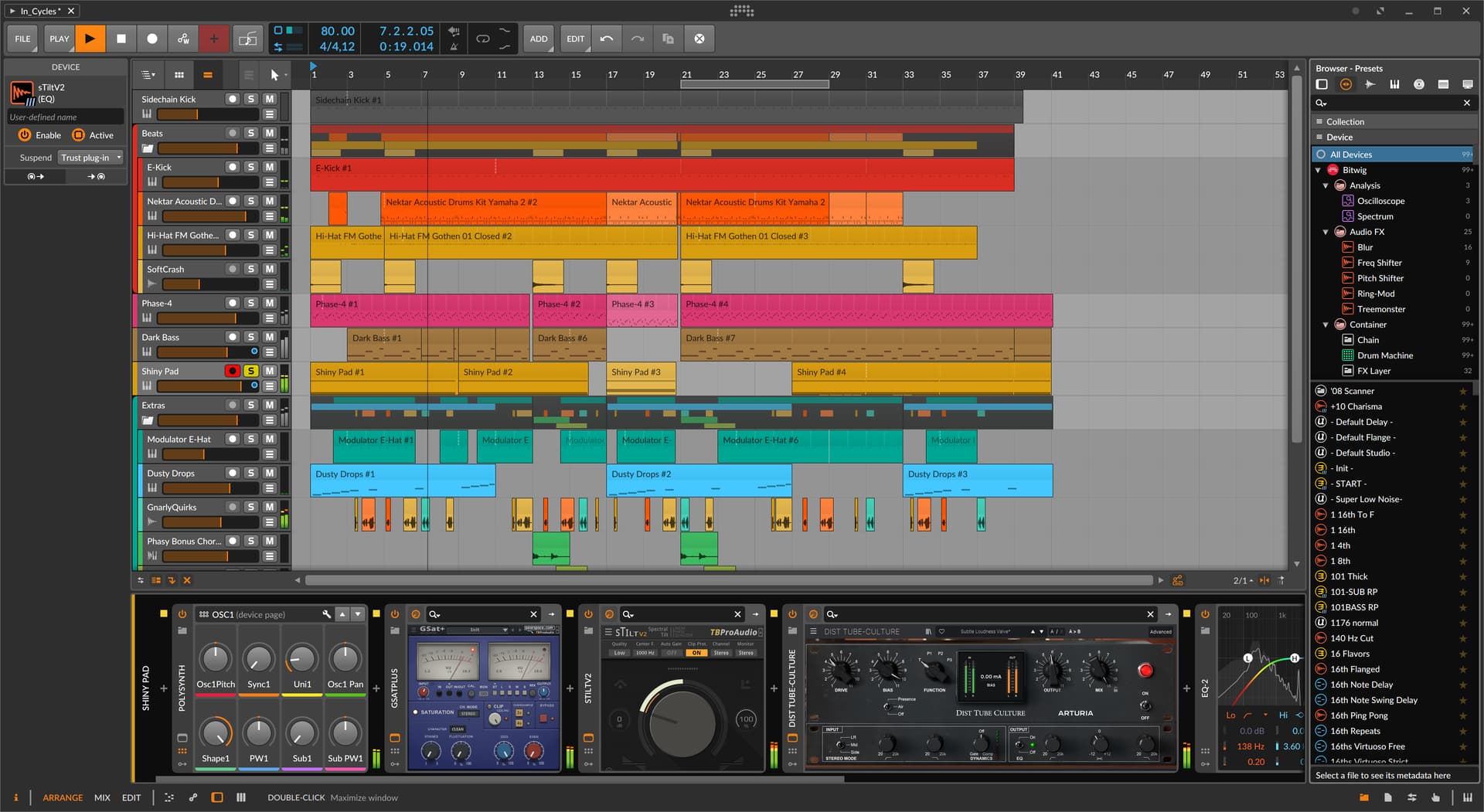This screenshot has height=812, width=1484.
Task: Select the '16th Note Delay' preset
Action: 1361,685
